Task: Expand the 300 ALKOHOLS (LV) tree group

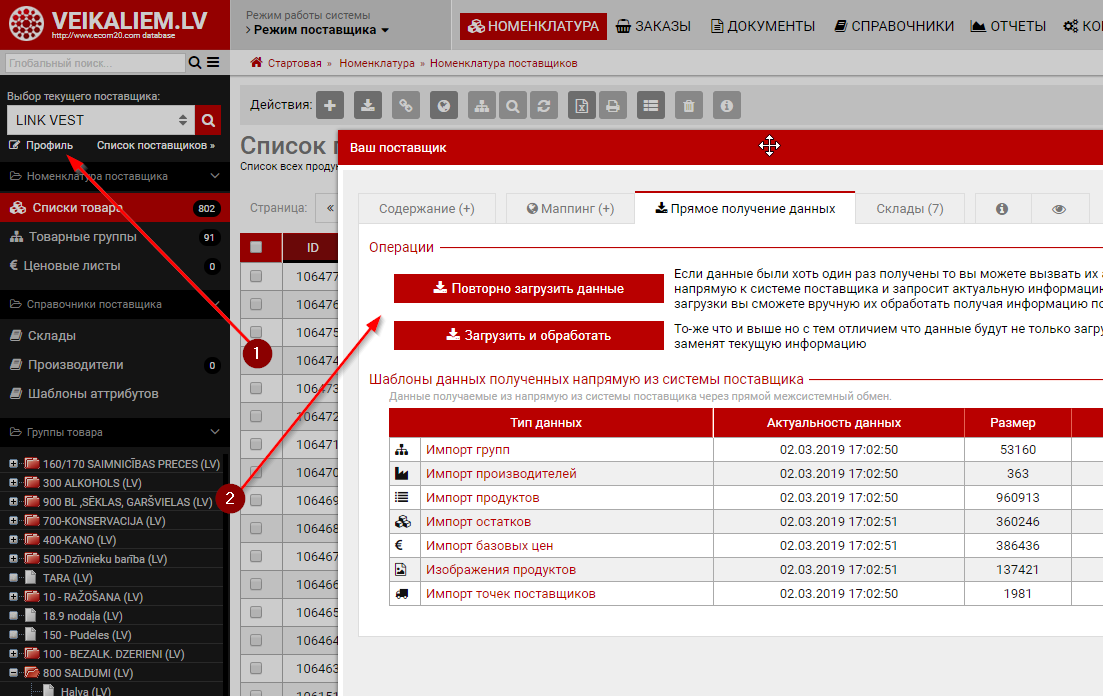Action: (13, 483)
